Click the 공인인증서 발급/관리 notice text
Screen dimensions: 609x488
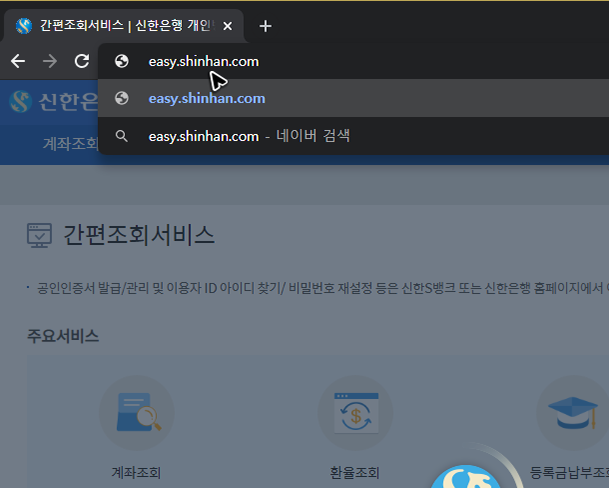point(322,288)
